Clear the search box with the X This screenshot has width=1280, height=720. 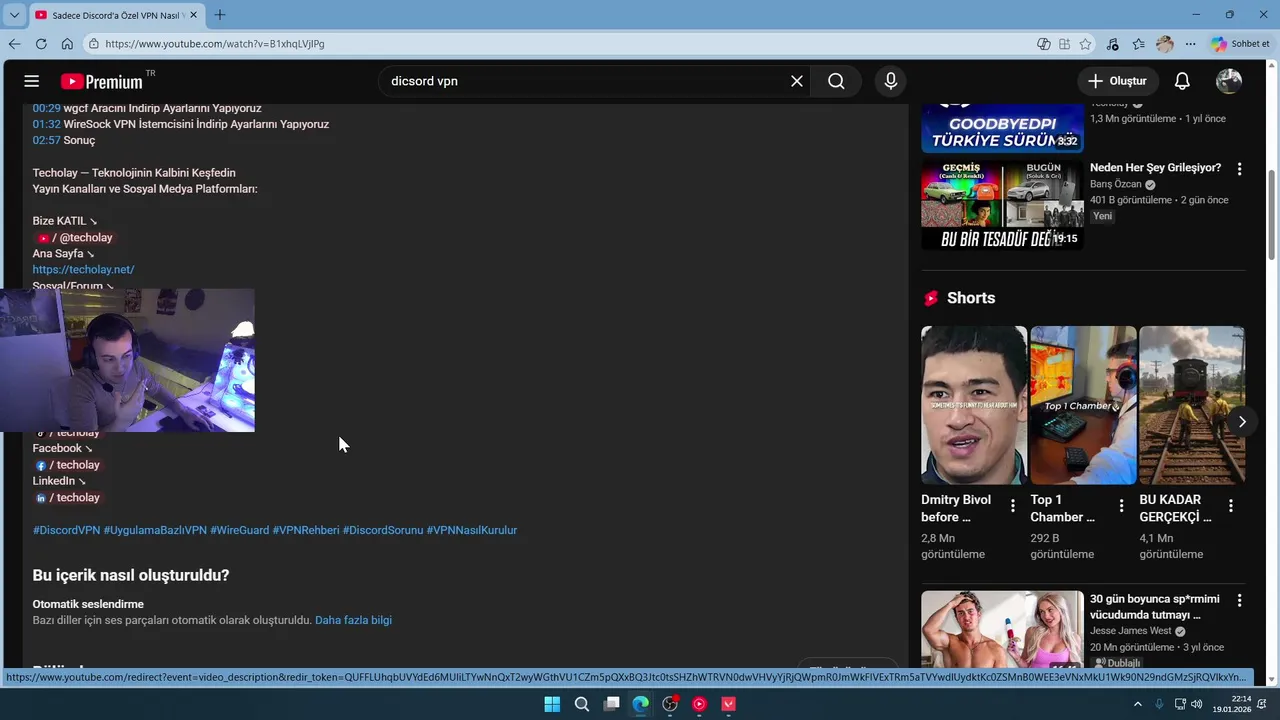pyautogui.click(x=797, y=81)
